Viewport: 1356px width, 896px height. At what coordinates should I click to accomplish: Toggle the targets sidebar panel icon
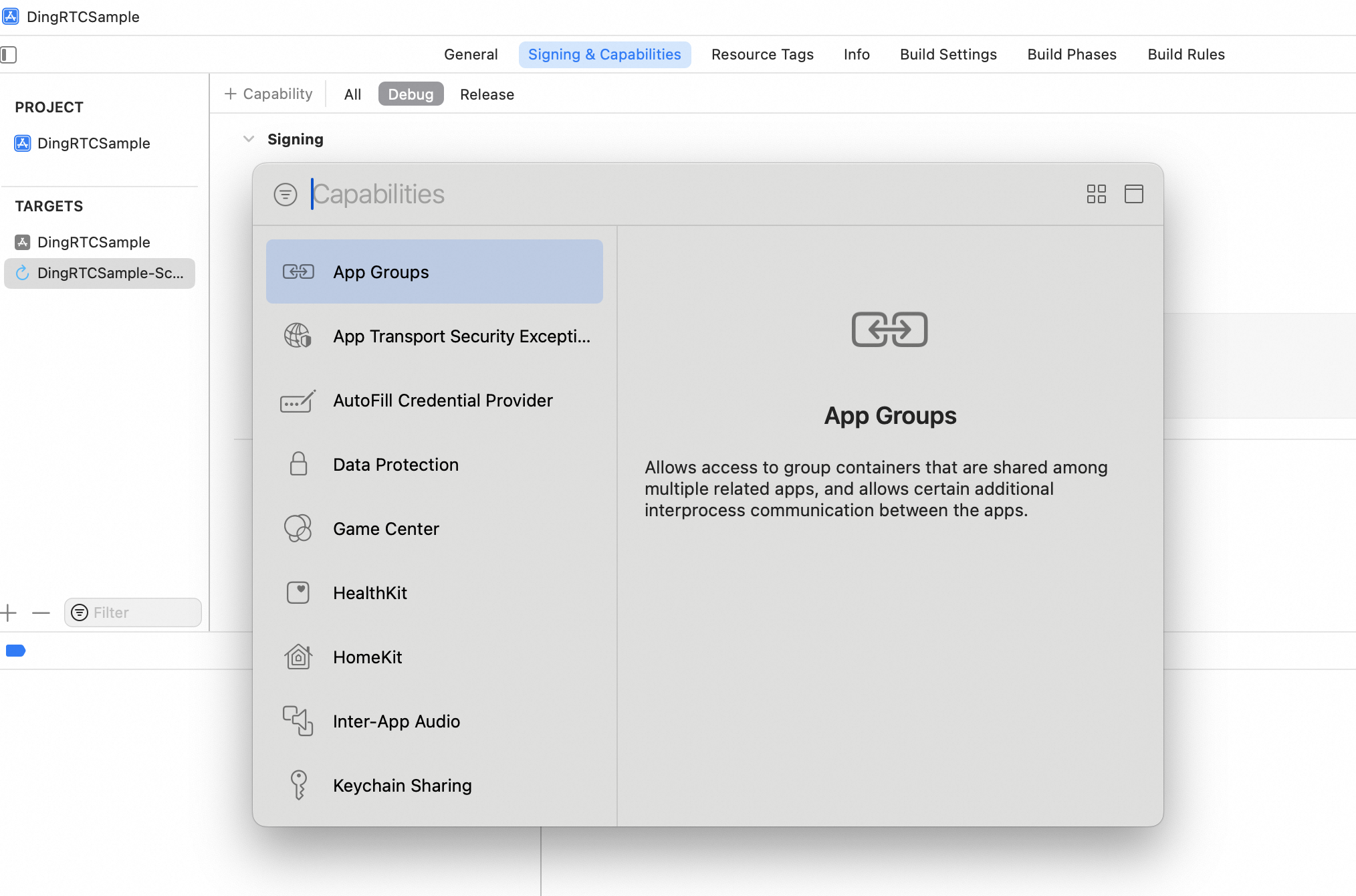click(9, 54)
